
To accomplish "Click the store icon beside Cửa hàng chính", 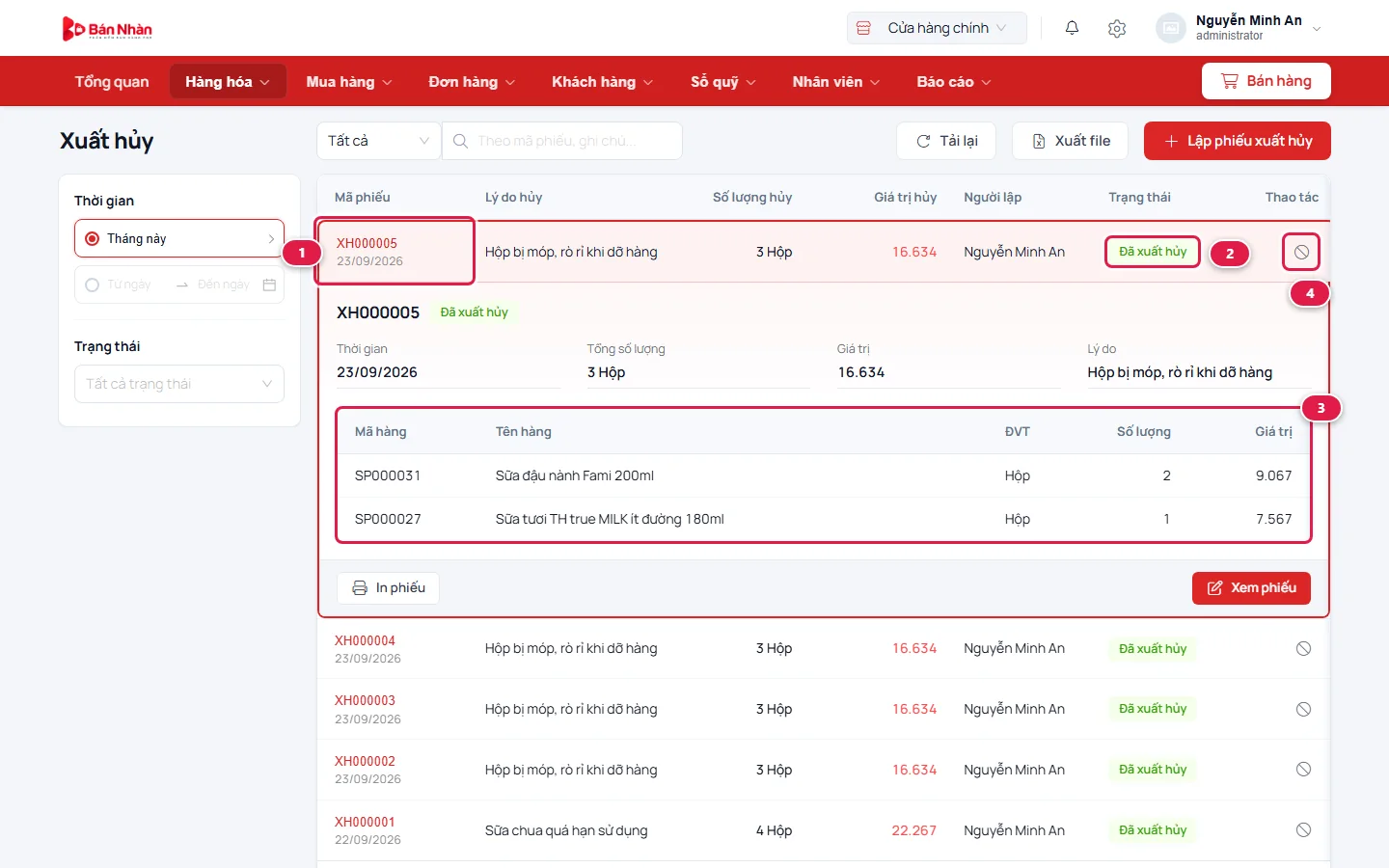I will coord(864,28).
